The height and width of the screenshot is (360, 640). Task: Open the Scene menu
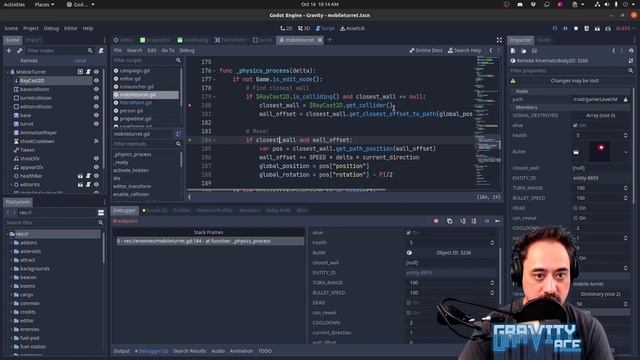[11, 29]
